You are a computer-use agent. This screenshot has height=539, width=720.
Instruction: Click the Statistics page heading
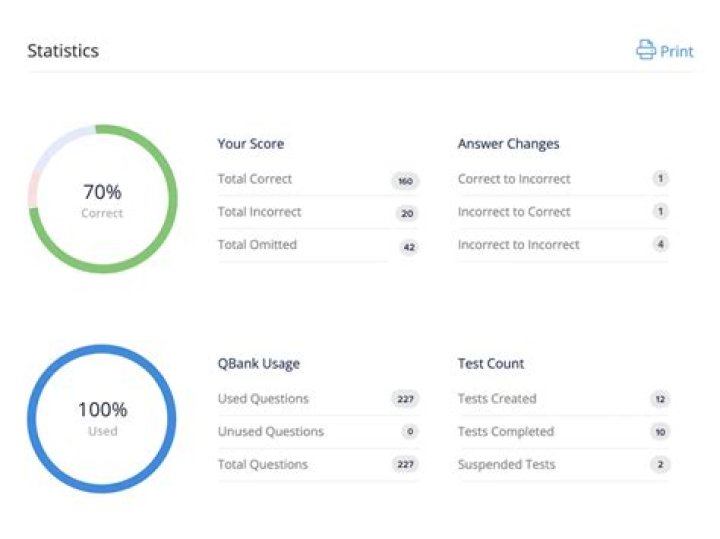point(63,51)
